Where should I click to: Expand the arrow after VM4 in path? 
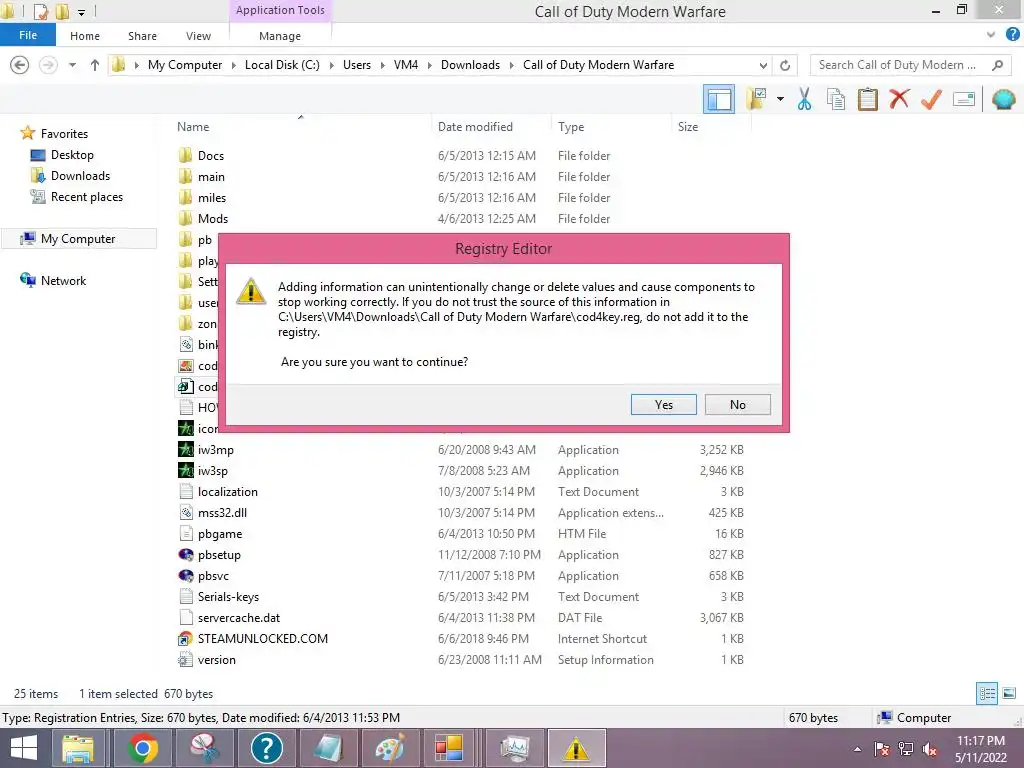[x=430, y=65]
